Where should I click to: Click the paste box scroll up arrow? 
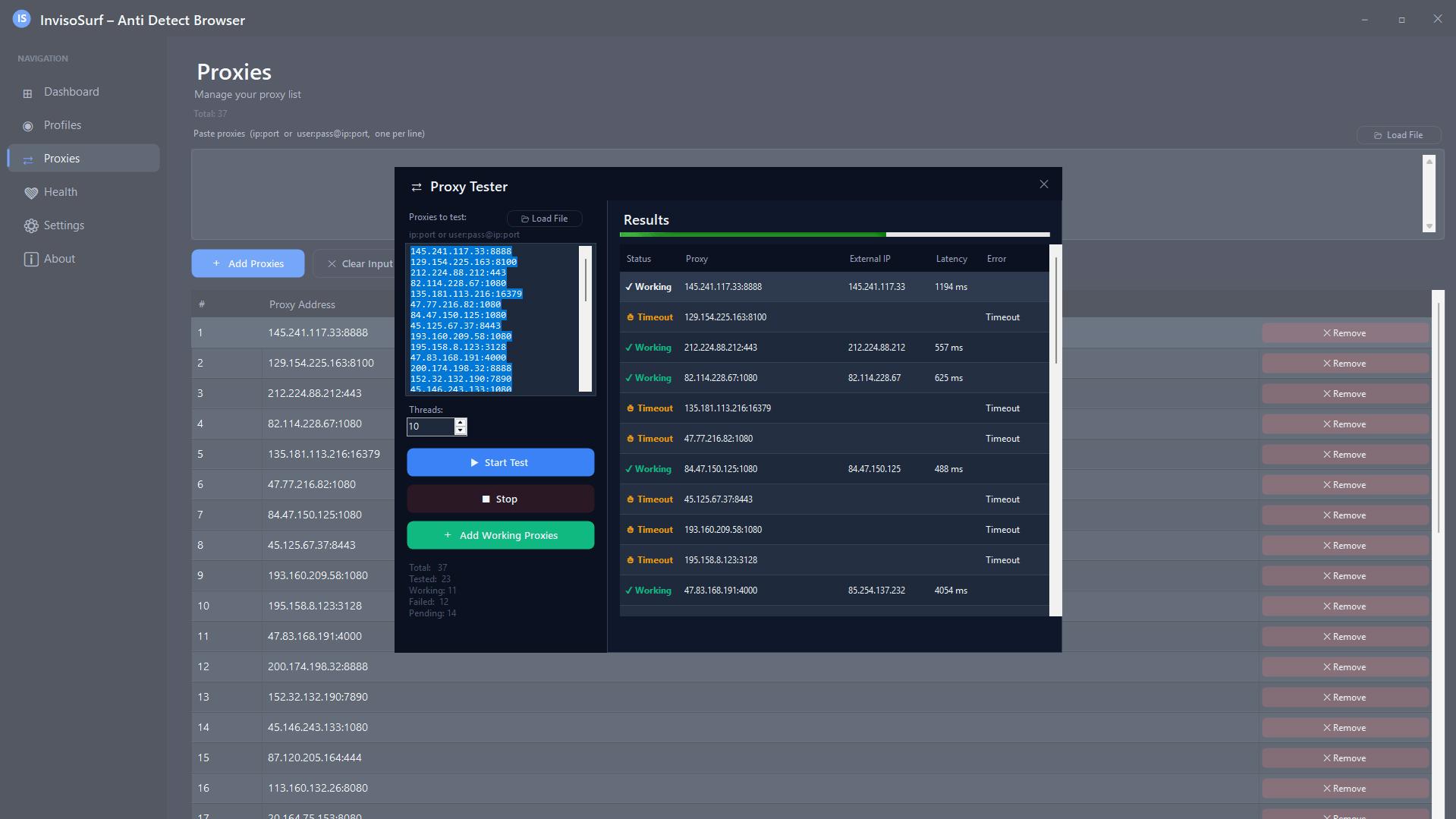[x=1429, y=161]
